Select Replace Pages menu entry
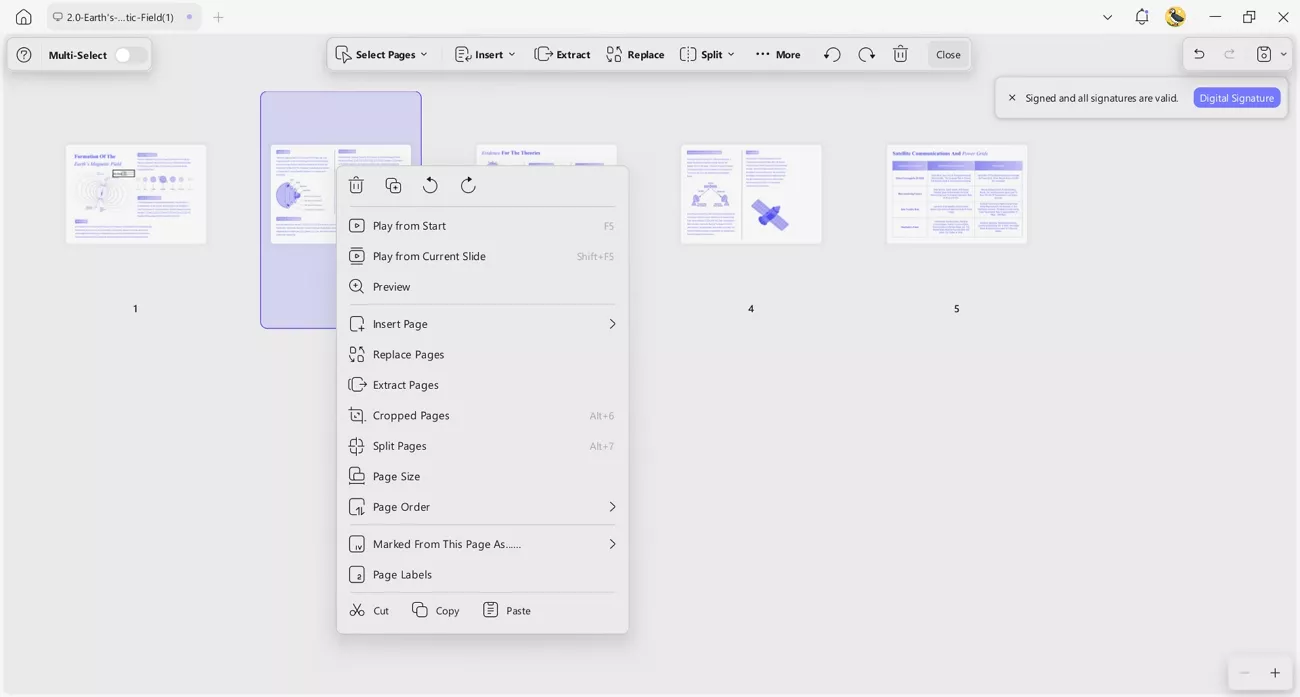The height and width of the screenshot is (697, 1300). (x=482, y=354)
